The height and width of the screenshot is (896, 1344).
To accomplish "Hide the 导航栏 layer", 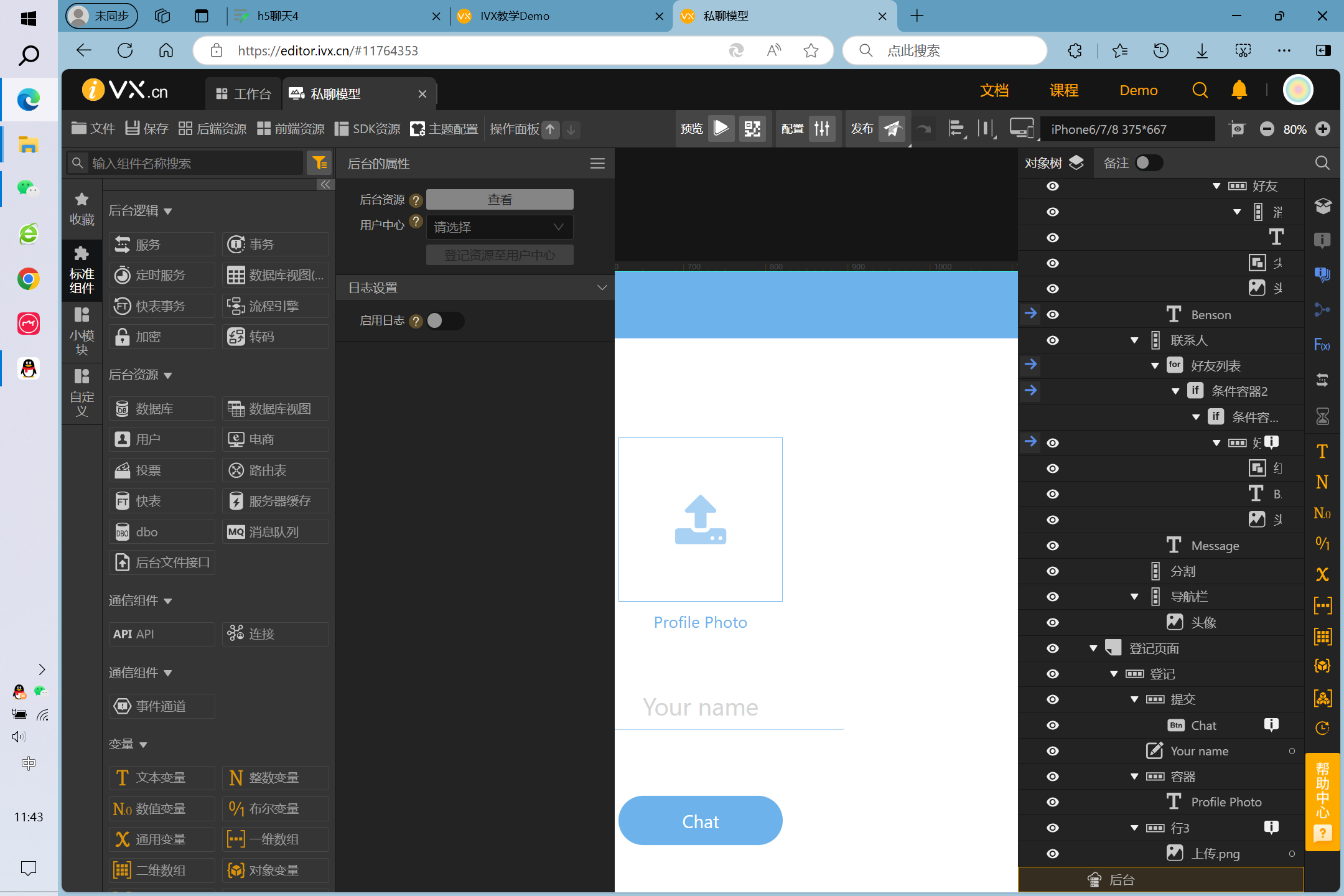I will click(1052, 597).
